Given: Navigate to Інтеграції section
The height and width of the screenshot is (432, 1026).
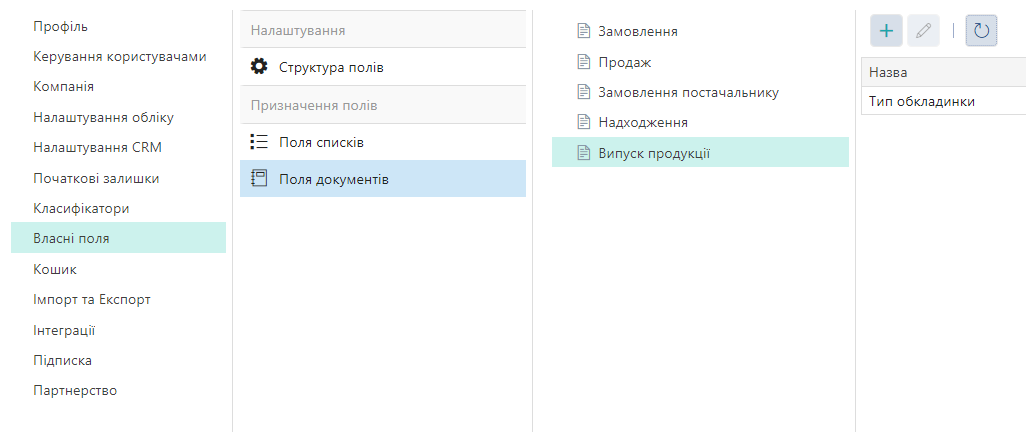Looking at the screenshot, I should point(64,330).
